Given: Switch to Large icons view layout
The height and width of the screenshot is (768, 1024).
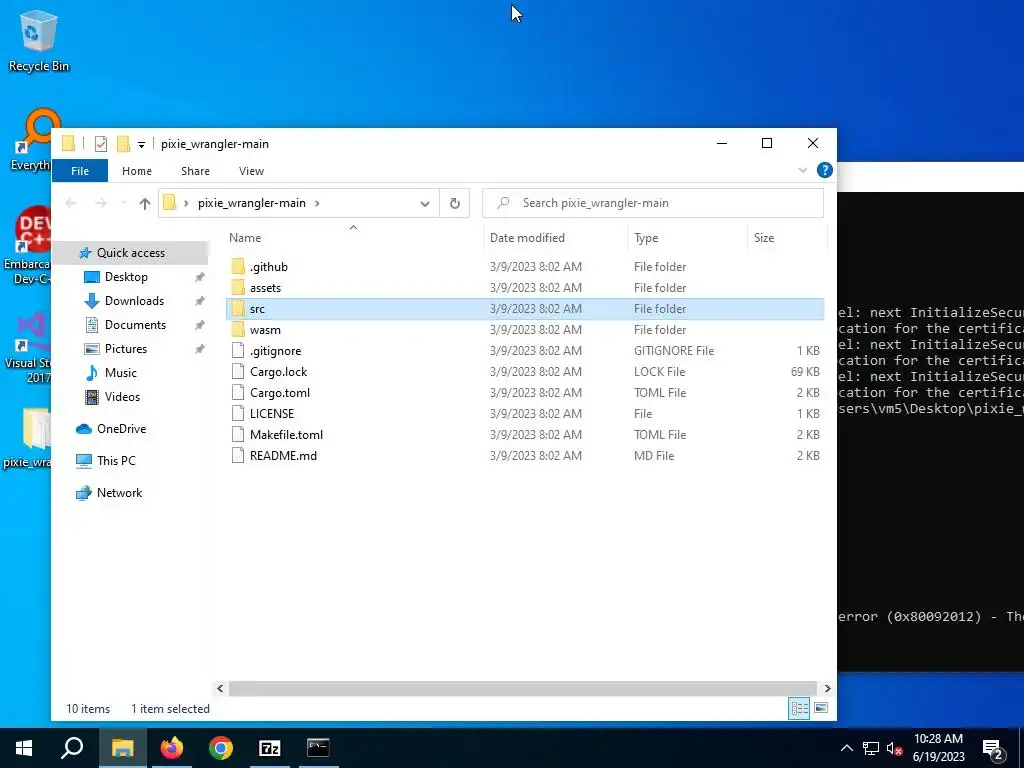Looking at the screenshot, I should click(x=822, y=709).
